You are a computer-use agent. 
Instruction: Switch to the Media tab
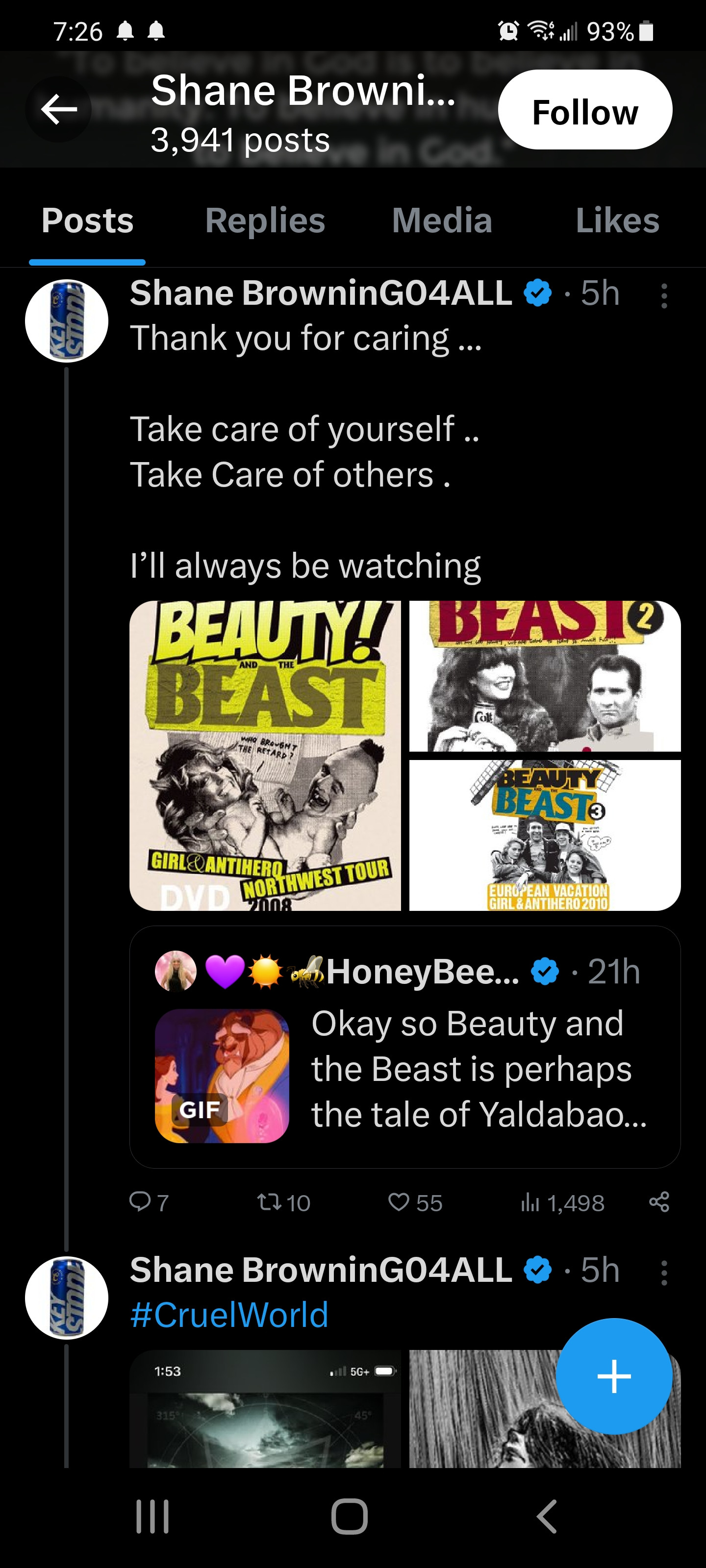(x=442, y=220)
